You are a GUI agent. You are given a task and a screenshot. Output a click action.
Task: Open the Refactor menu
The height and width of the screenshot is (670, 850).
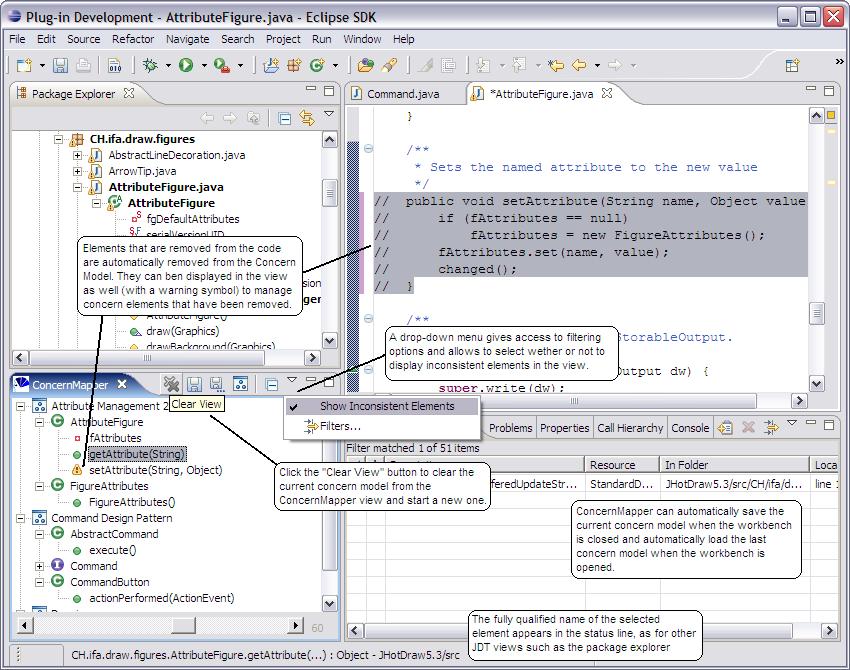click(x=133, y=39)
